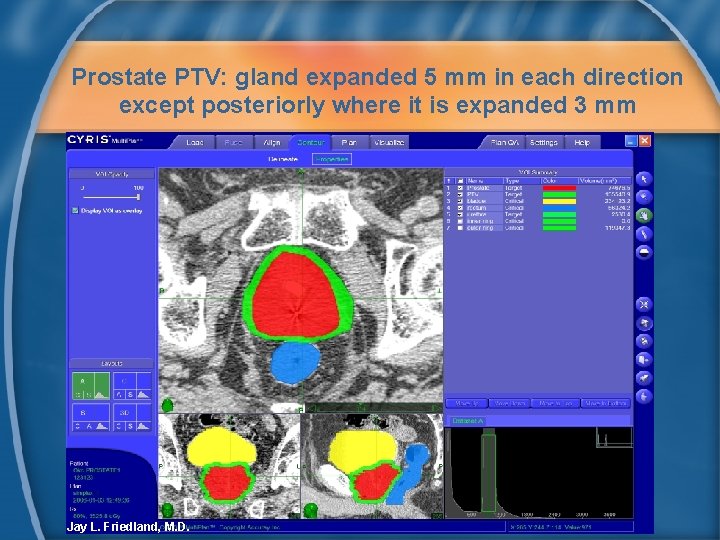Click the yellow color swatch for bladder

(559, 201)
